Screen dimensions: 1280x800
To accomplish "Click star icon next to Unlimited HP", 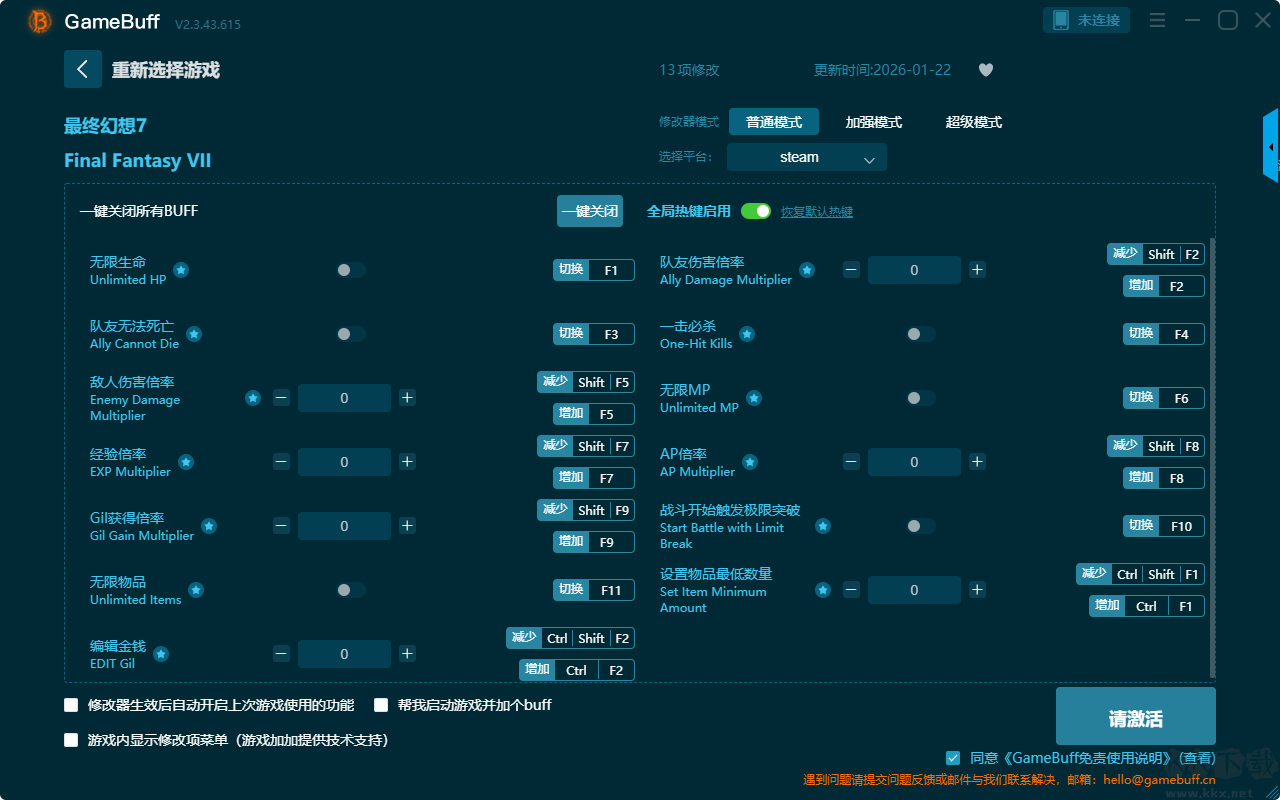I will point(181,270).
